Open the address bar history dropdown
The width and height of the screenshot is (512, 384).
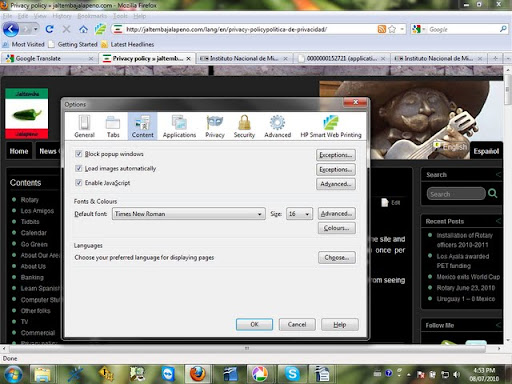(402, 29)
